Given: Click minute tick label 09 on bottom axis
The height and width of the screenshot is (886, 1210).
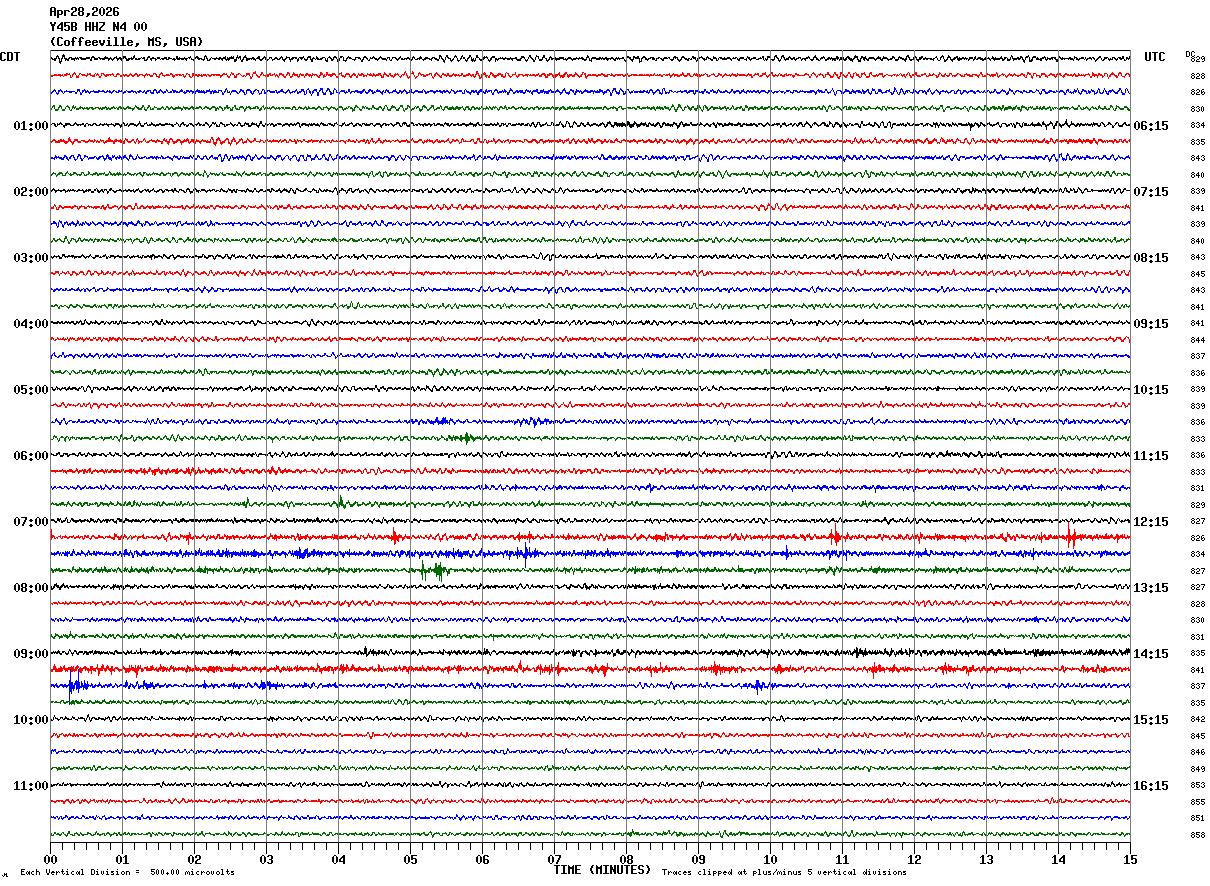Looking at the screenshot, I should coord(698,859).
